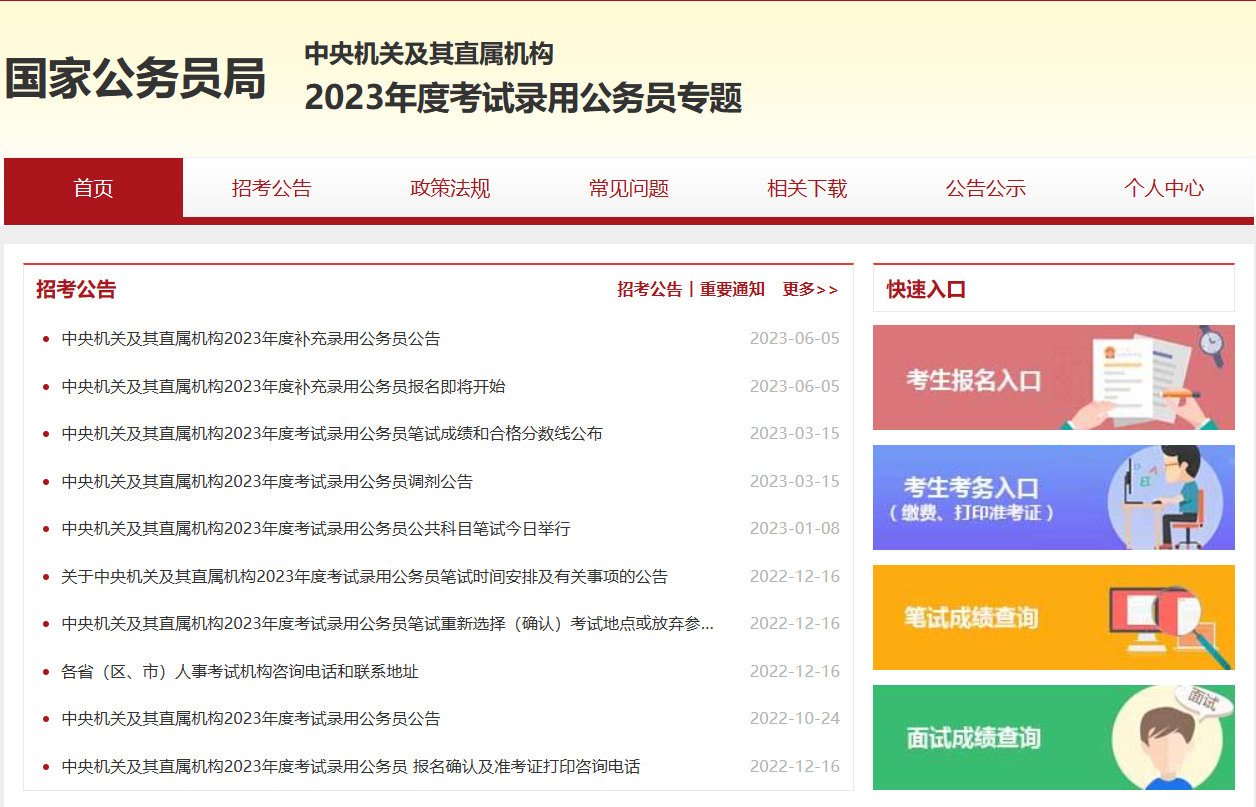Click the 中央机关及其直属机构 header subtitle
The width and height of the screenshot is (1256, 807).
(x=429, y=53)
